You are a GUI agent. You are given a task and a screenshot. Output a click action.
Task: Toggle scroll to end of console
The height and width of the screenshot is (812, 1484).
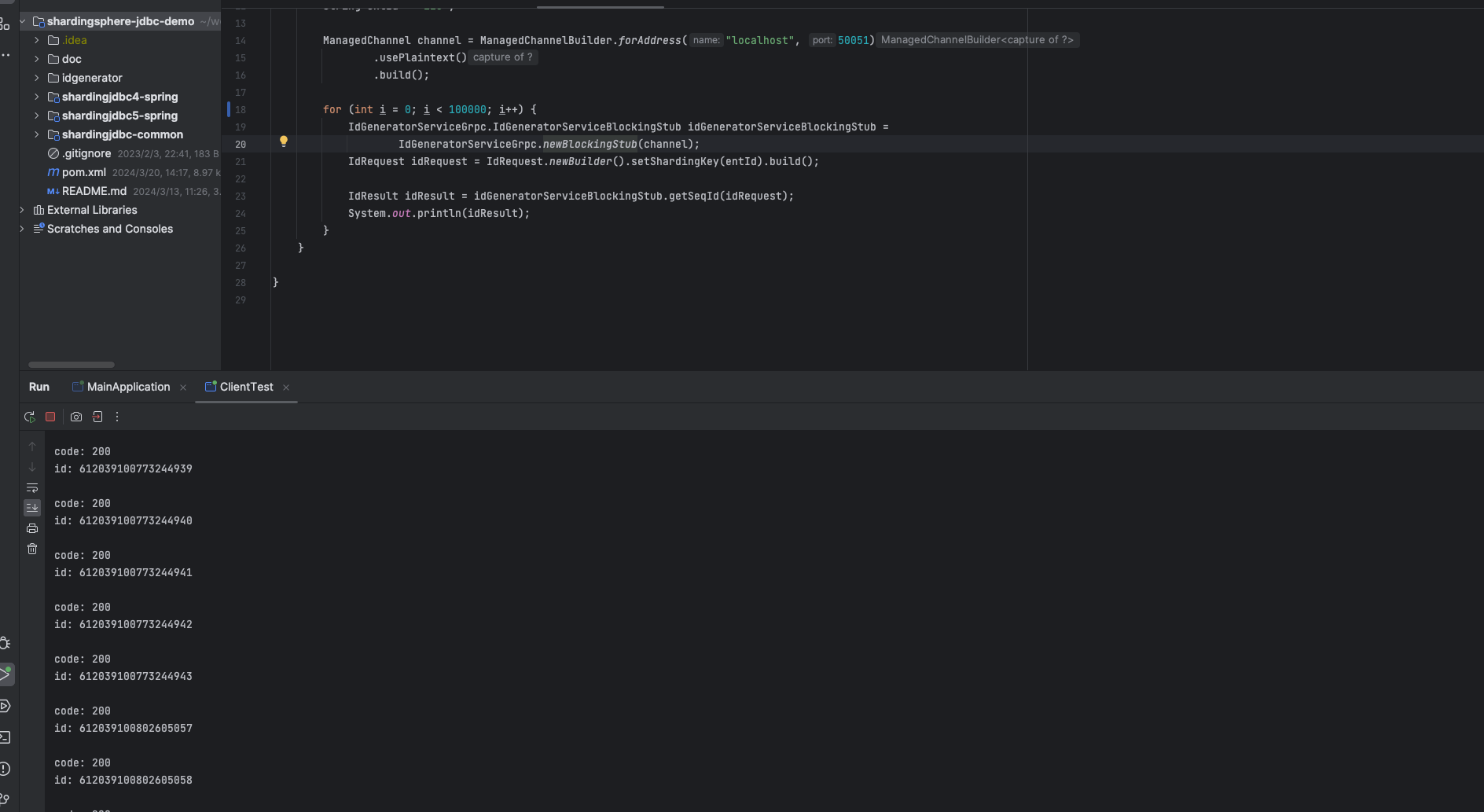(32, 508)
